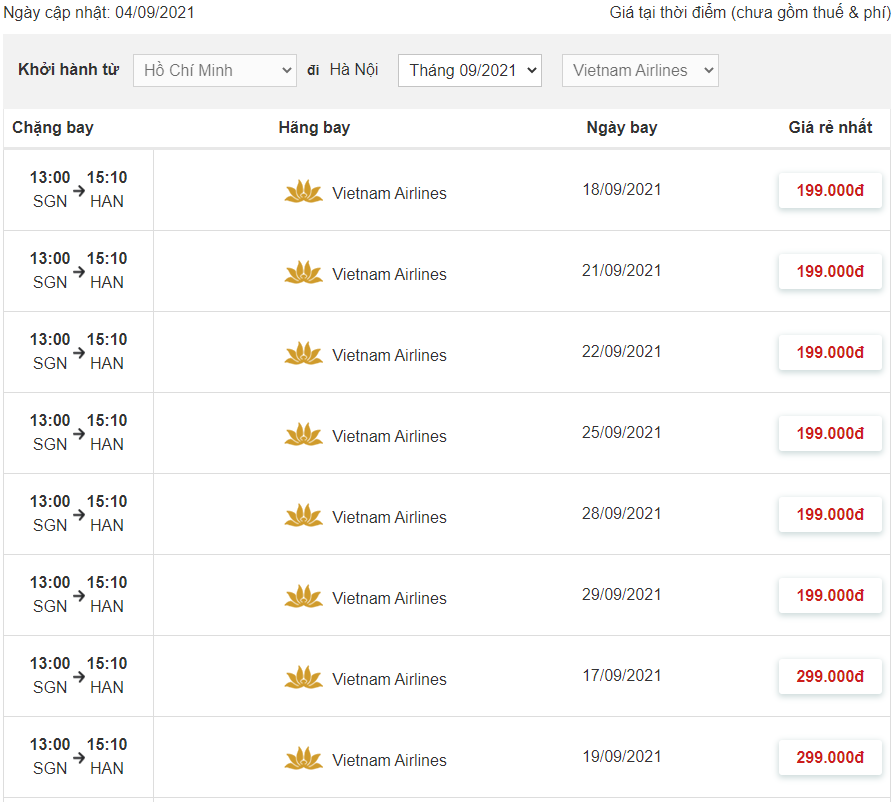Click the flight date 25/09/2021

click(622, 433)
